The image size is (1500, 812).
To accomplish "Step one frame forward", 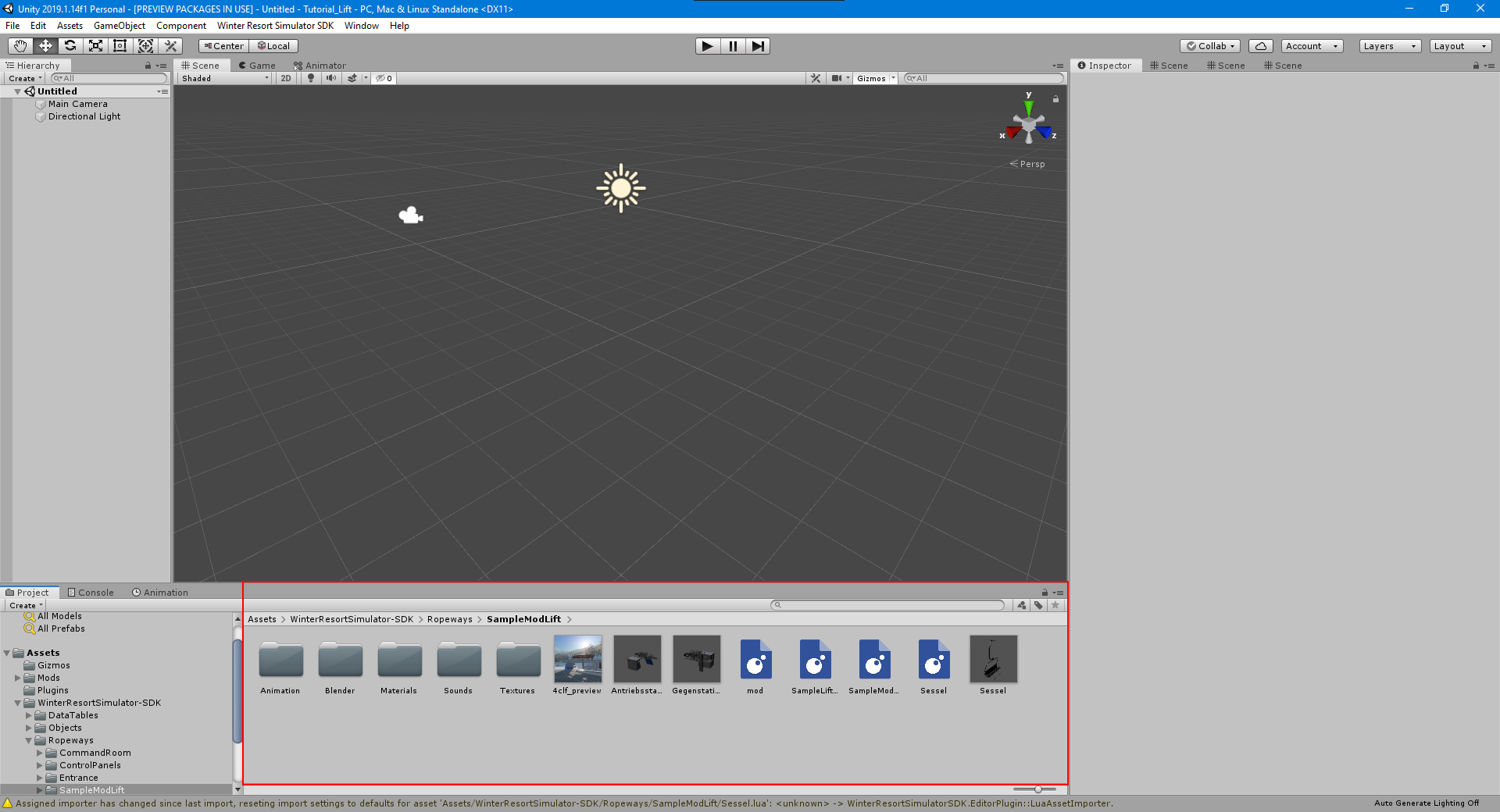I will click(x=758, y=46).
